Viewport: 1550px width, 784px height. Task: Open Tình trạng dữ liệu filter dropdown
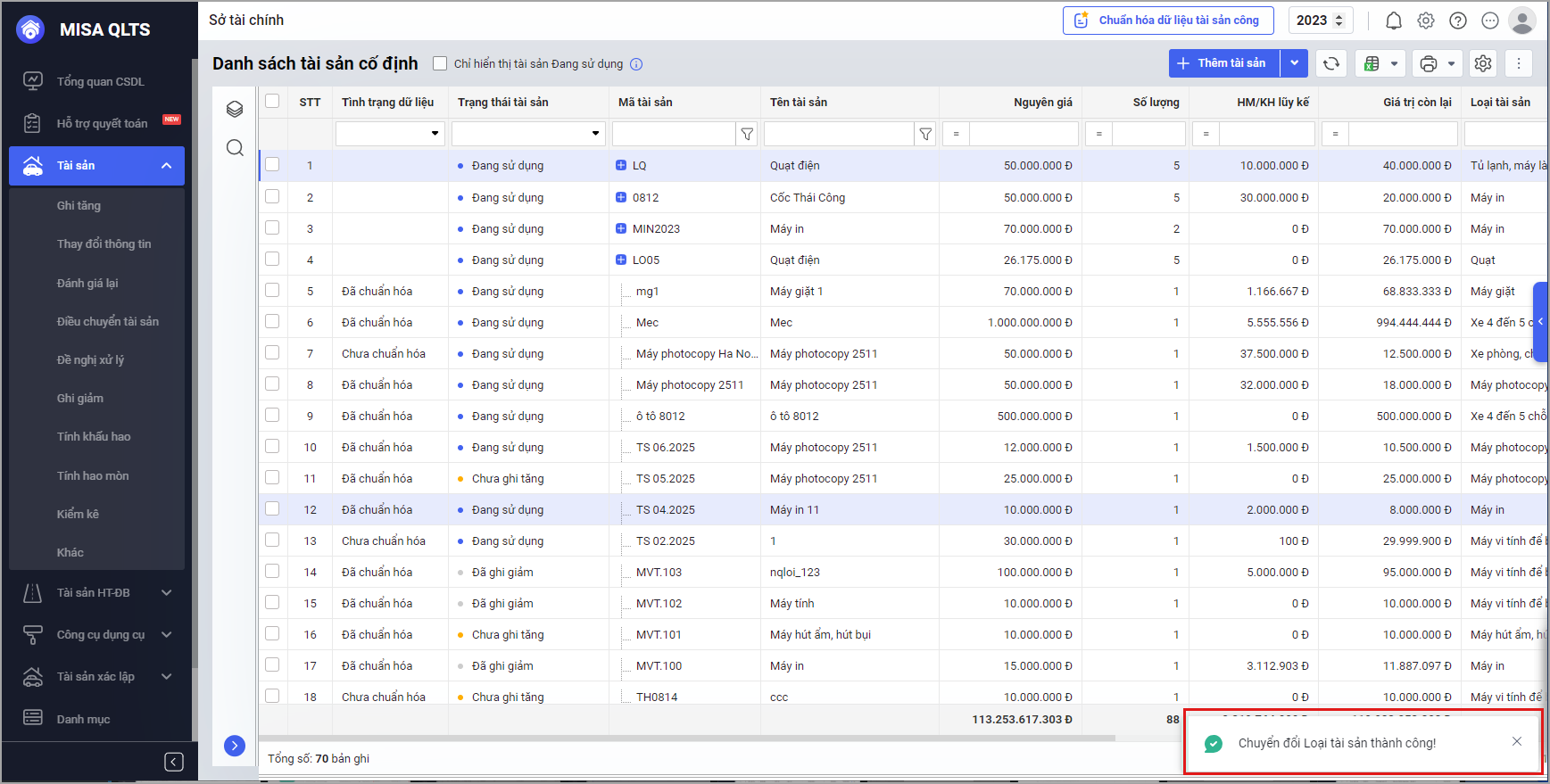[x=435, y=134]
